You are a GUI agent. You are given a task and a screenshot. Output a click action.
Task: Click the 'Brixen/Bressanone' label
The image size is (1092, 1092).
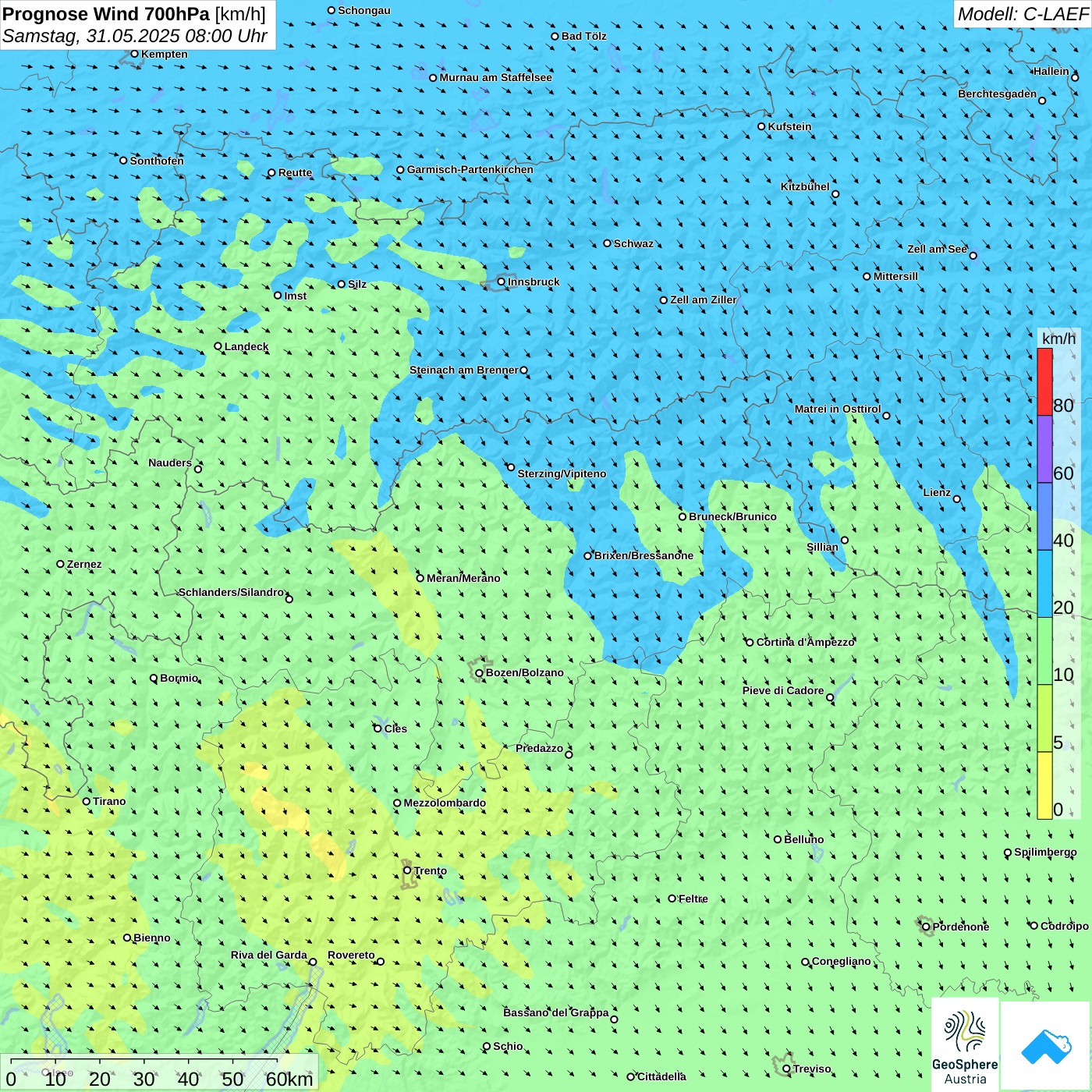tap(643, 555)
